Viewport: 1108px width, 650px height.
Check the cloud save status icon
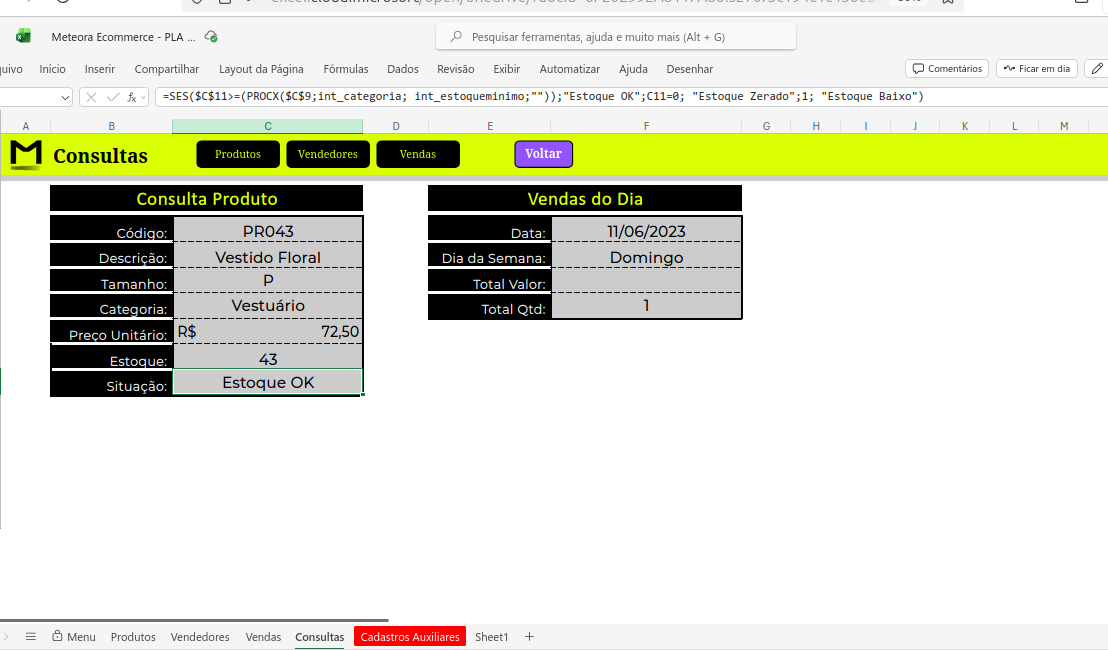click(x=211, y=36)
